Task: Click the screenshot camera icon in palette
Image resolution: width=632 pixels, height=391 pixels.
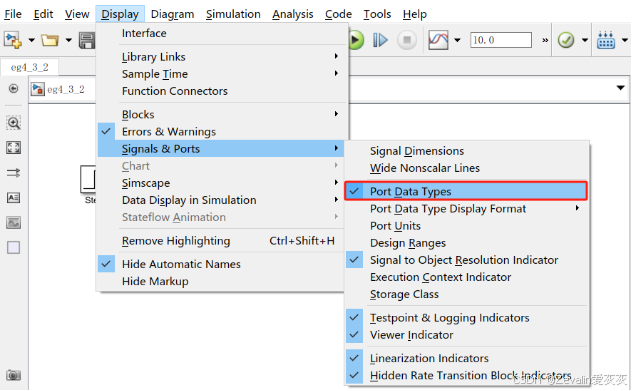Action: coord(13,375)
